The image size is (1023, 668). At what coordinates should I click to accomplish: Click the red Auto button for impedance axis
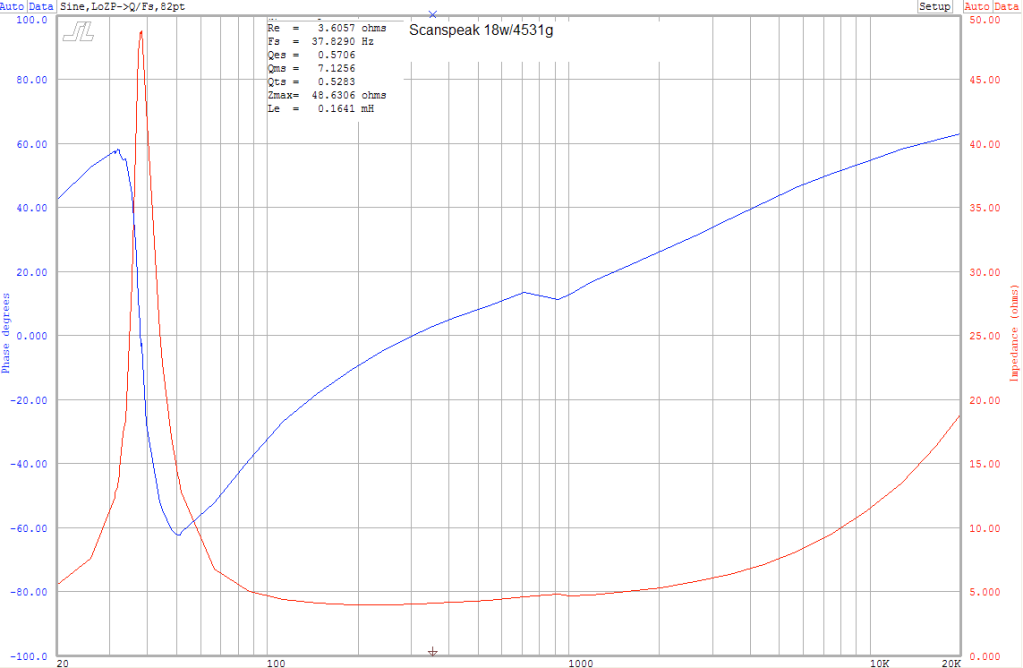click(977, 6)
